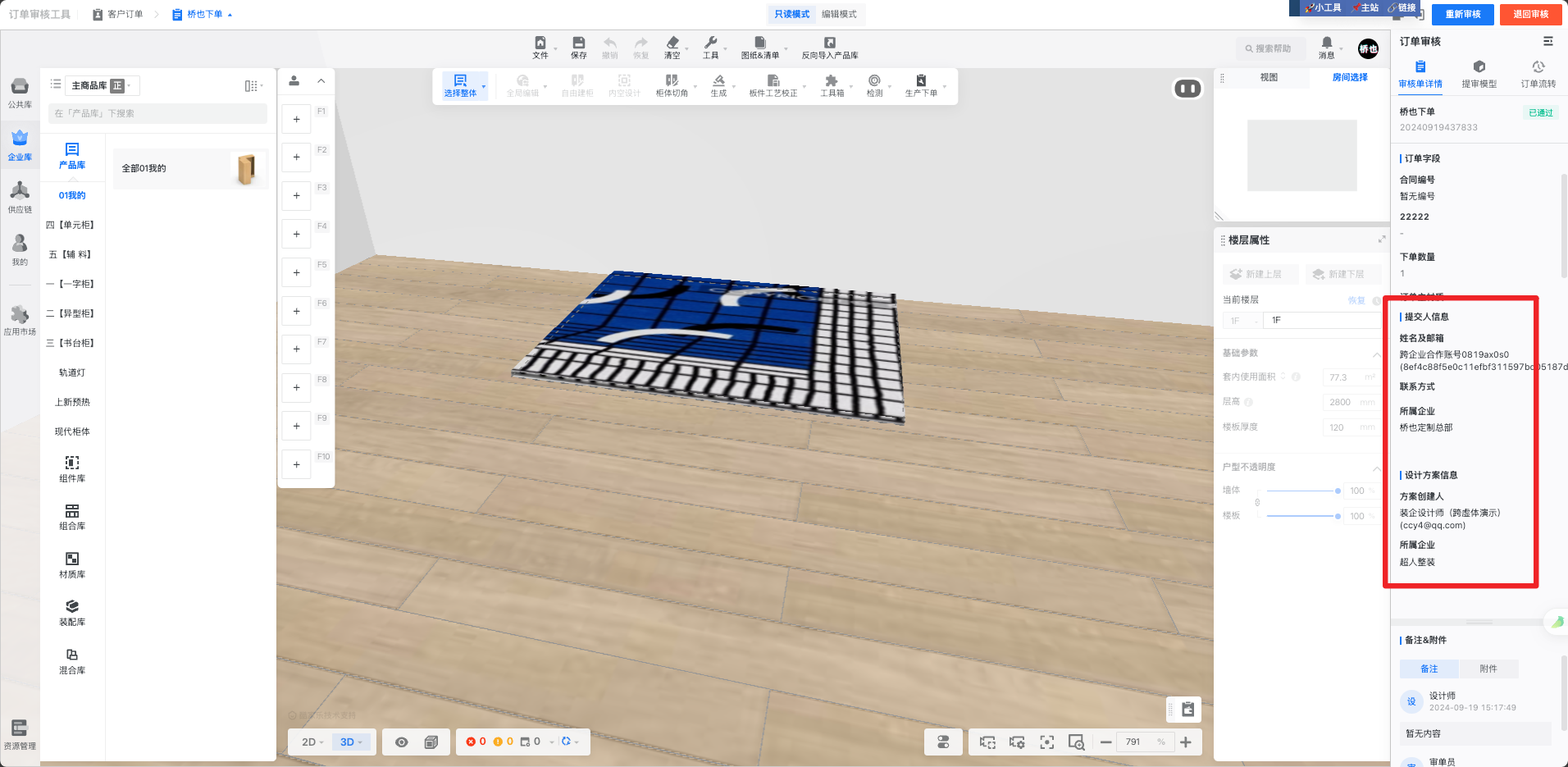The width and height of the screenshot is (1568, 767).
Task: Click the 清空 (Clear) eraser icon
Action: (672, 47)
